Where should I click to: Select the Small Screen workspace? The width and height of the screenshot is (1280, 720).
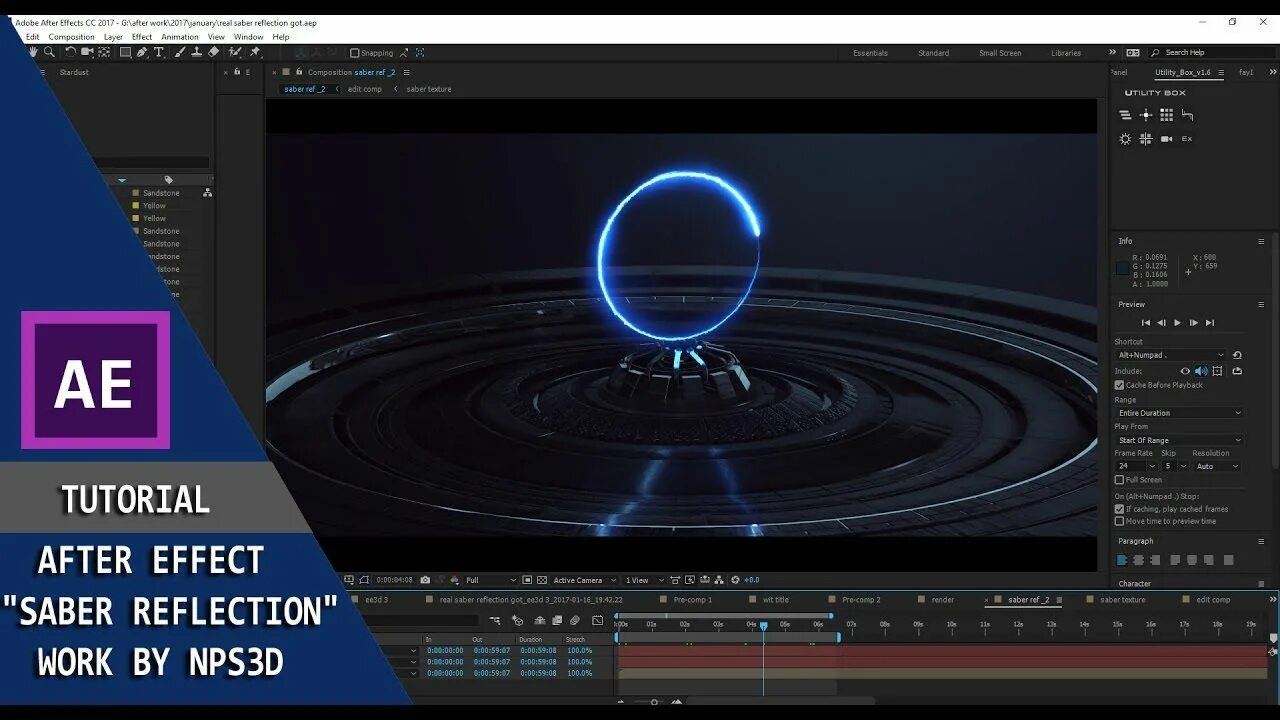(1000, 53)
